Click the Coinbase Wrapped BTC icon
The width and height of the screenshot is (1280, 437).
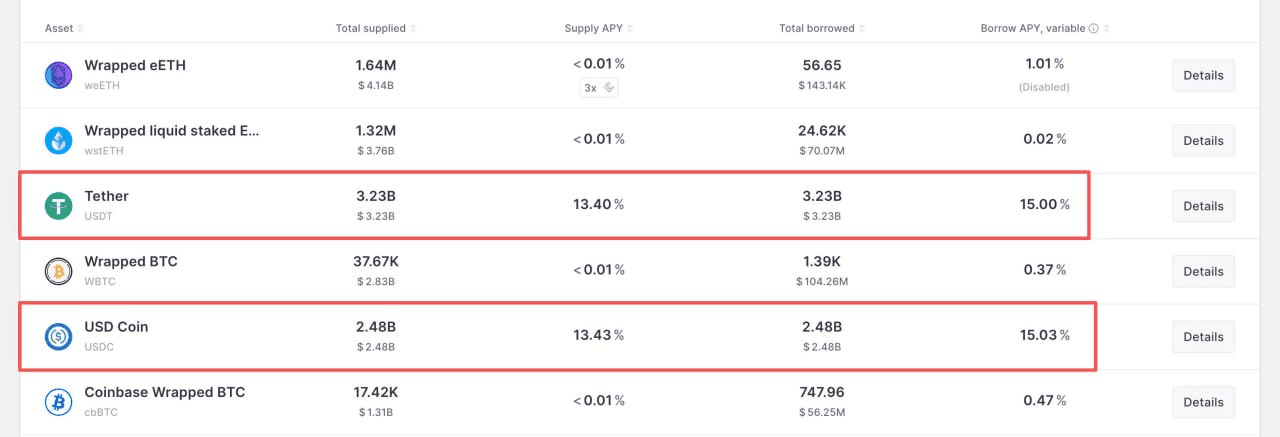pyautogui.click(x=59, y=402)
